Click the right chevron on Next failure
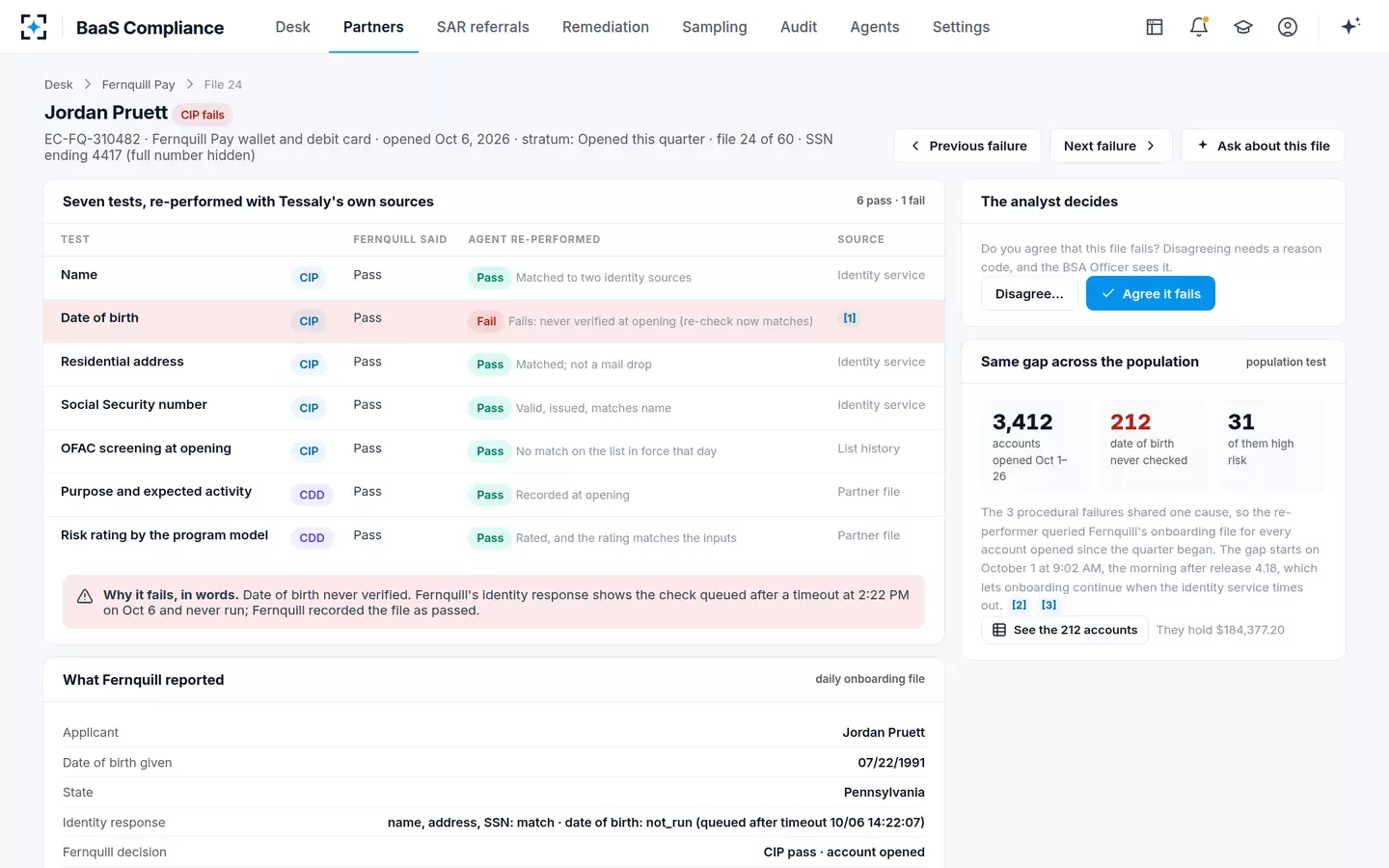1389x868 pixels. point(1151,146)
